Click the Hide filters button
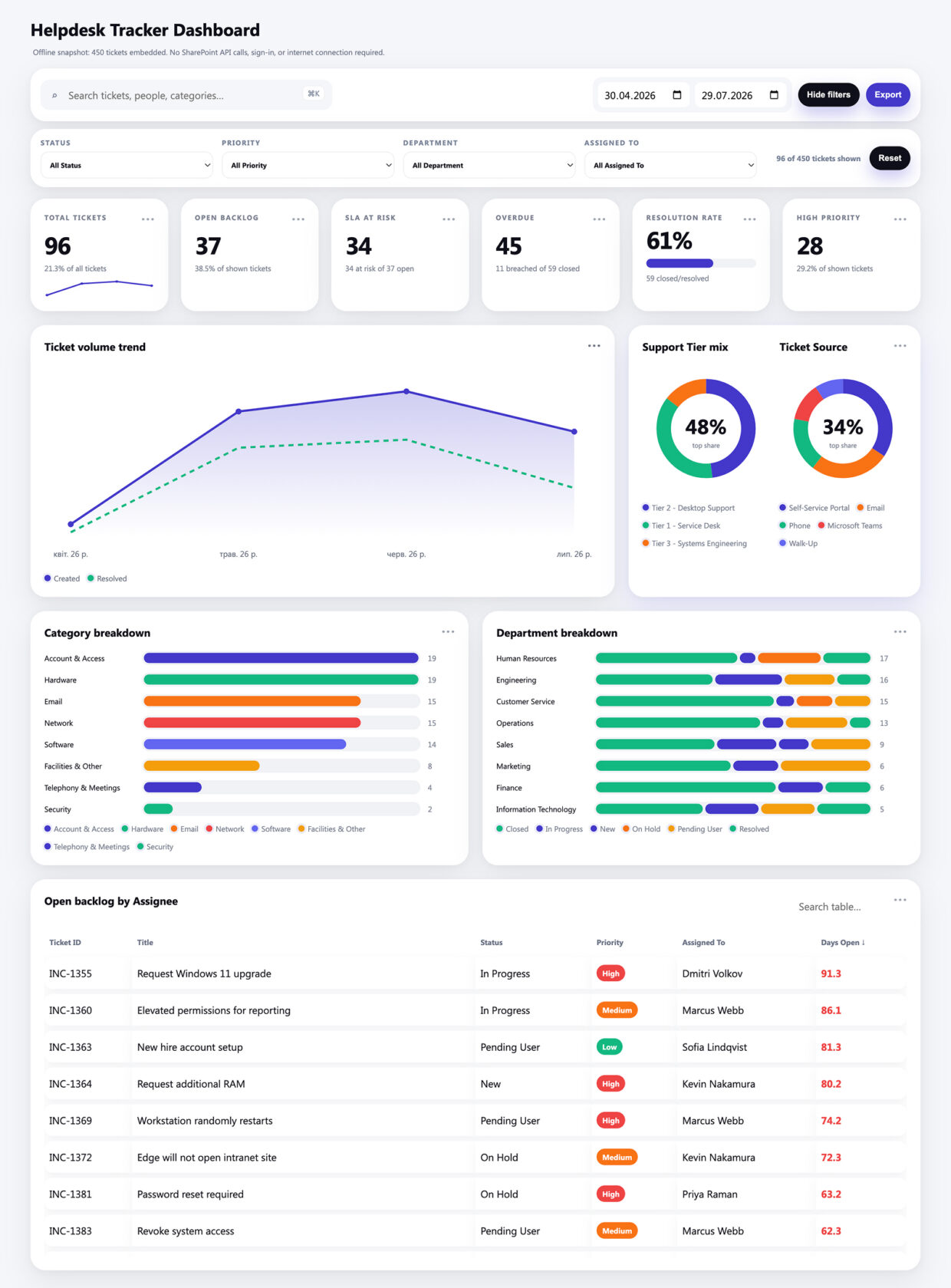This screenshot has height=1288, width=951. tap(828, 94)
